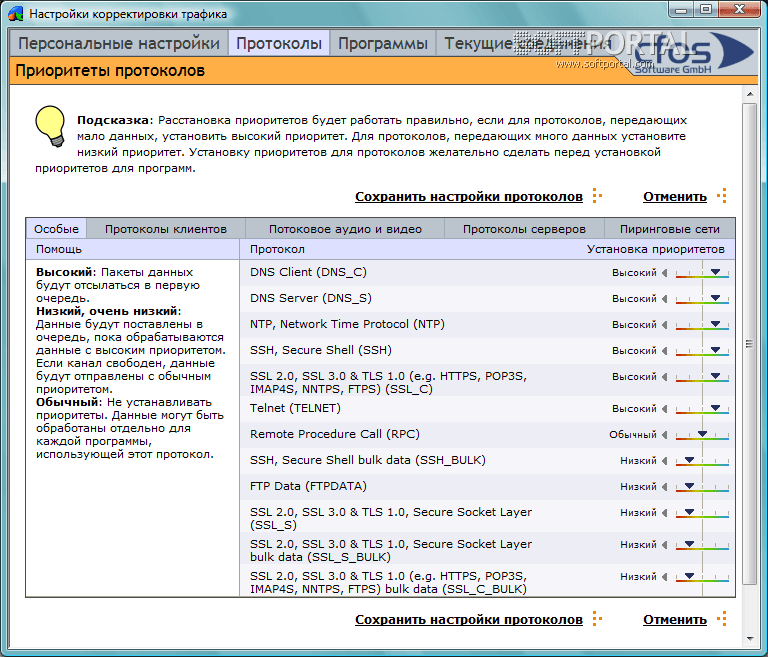Screen dimensions: 768x657
Task: Adjust SSL_C_BULK priority slider
Action: tap(702, 577)
